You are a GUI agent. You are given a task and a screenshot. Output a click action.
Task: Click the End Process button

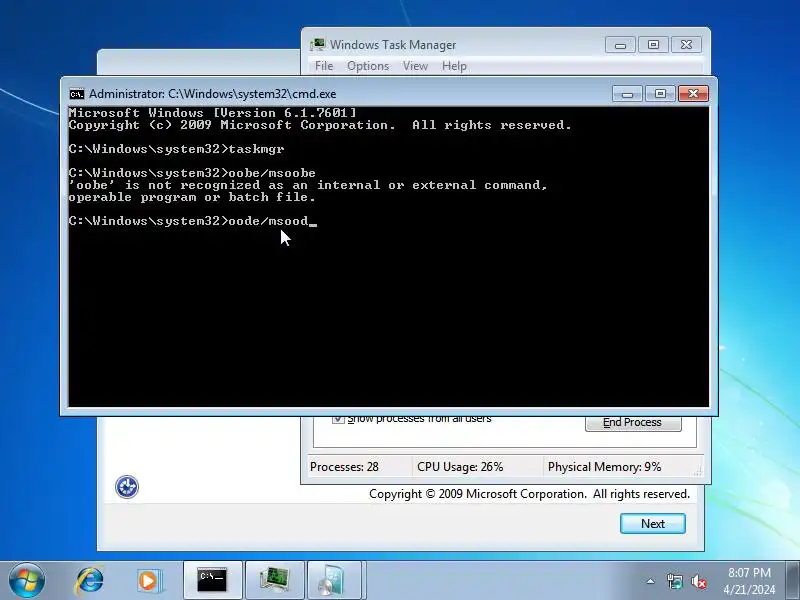coord(633,423)
